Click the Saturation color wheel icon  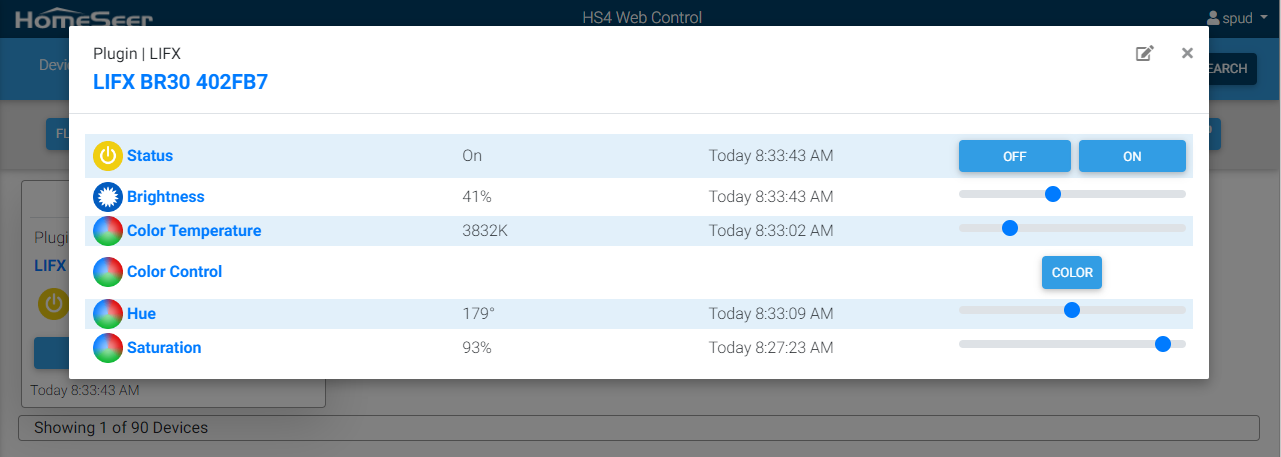[108, 348]
